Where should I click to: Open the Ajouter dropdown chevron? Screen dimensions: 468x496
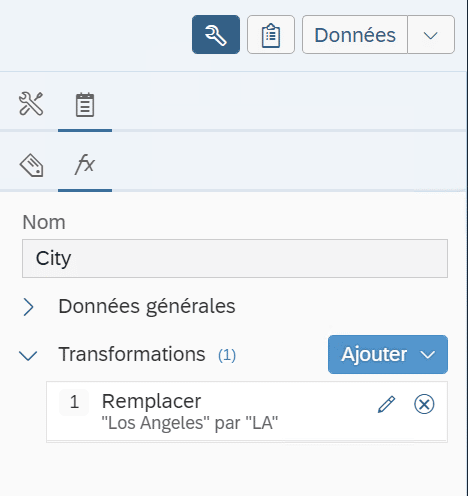pos(428,355)
